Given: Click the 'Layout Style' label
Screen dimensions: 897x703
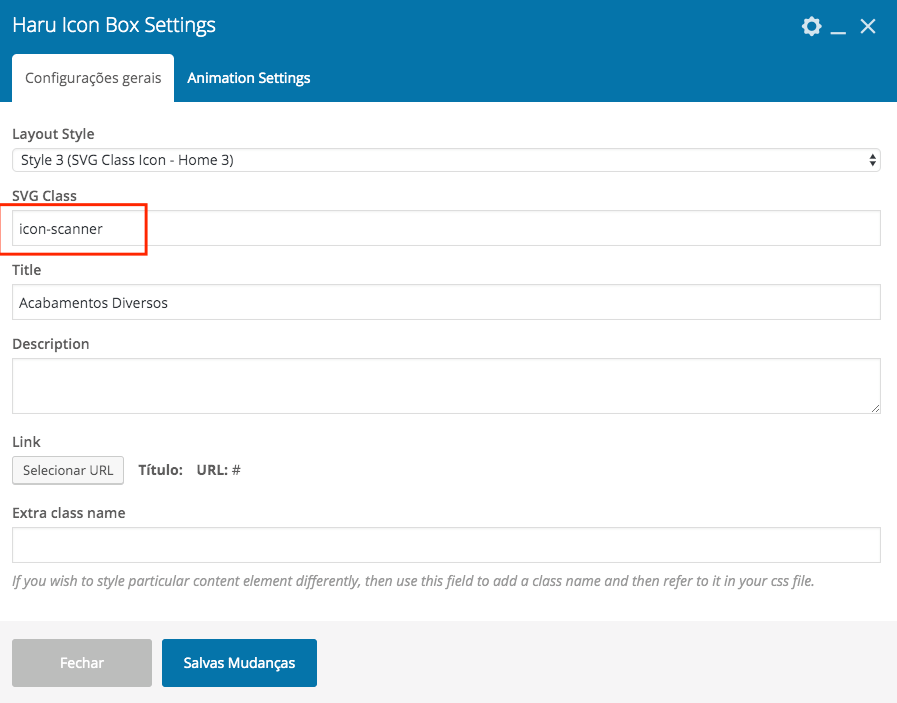Looking at the screenshot, I should point(53,134).
